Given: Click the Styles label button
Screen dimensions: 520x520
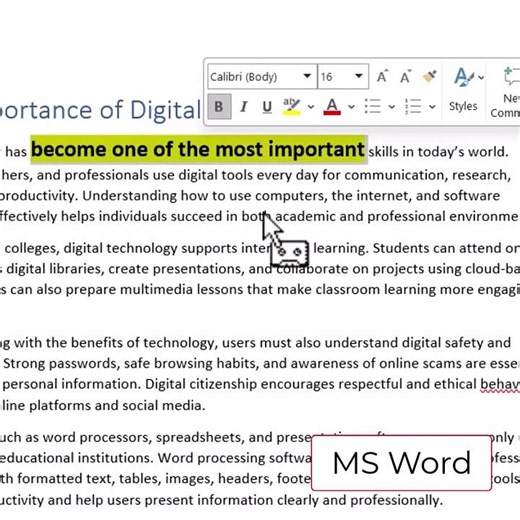Looking at the screenshot, I should tap(463, 106).
